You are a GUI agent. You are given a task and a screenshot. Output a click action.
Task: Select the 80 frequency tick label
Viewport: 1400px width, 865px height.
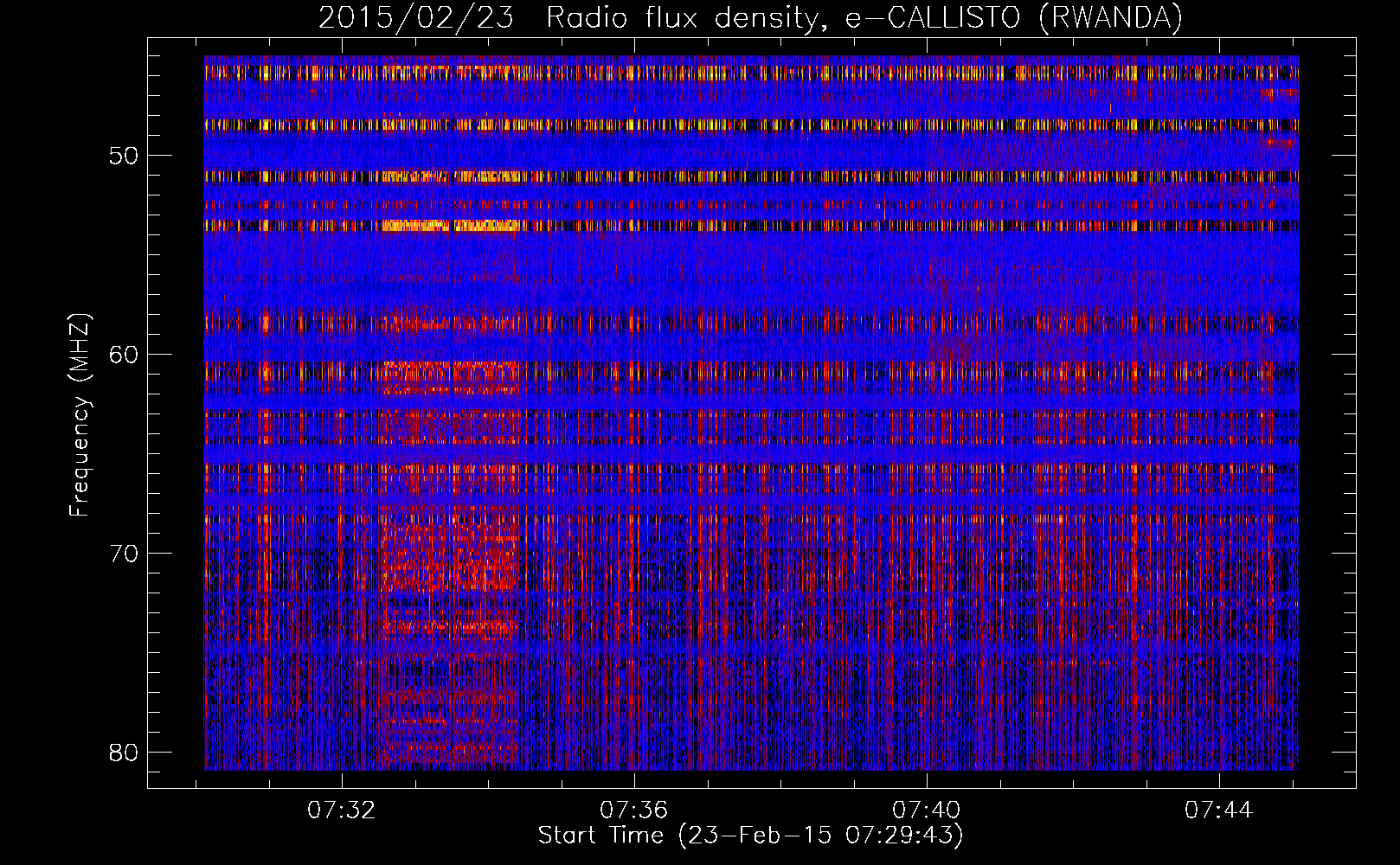124,753
